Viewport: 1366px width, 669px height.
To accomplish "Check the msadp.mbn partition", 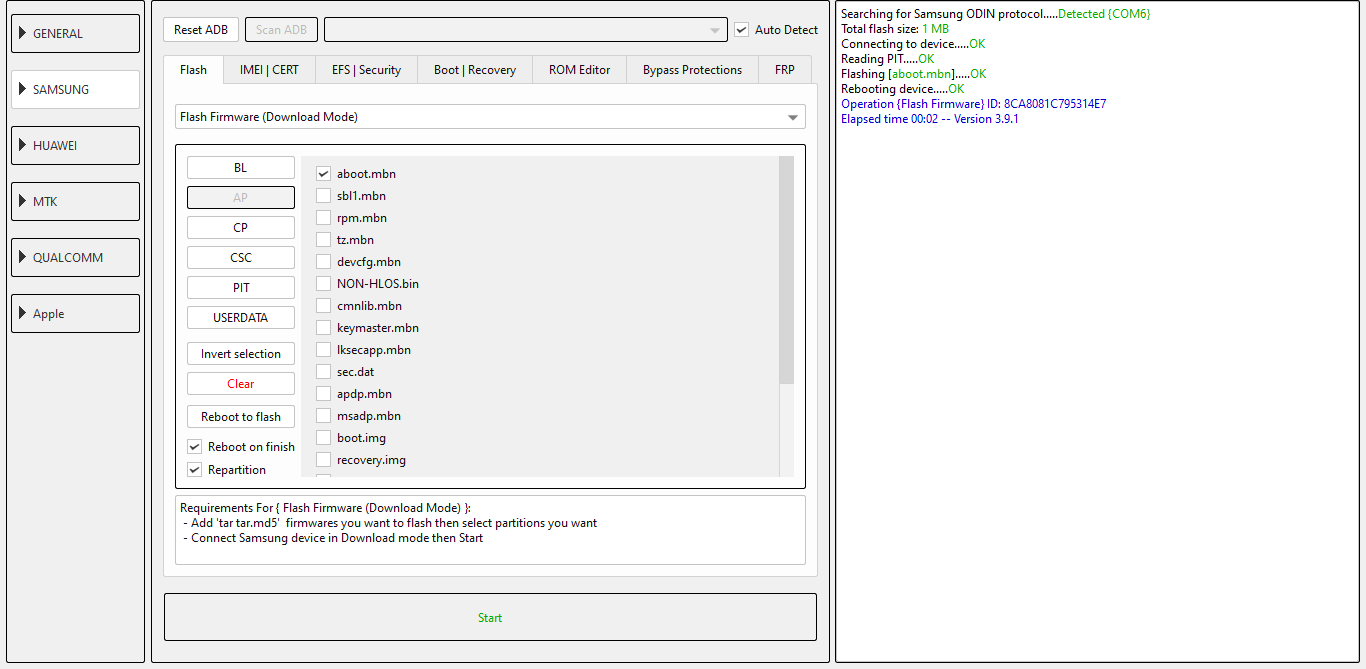I will [323, 416].
